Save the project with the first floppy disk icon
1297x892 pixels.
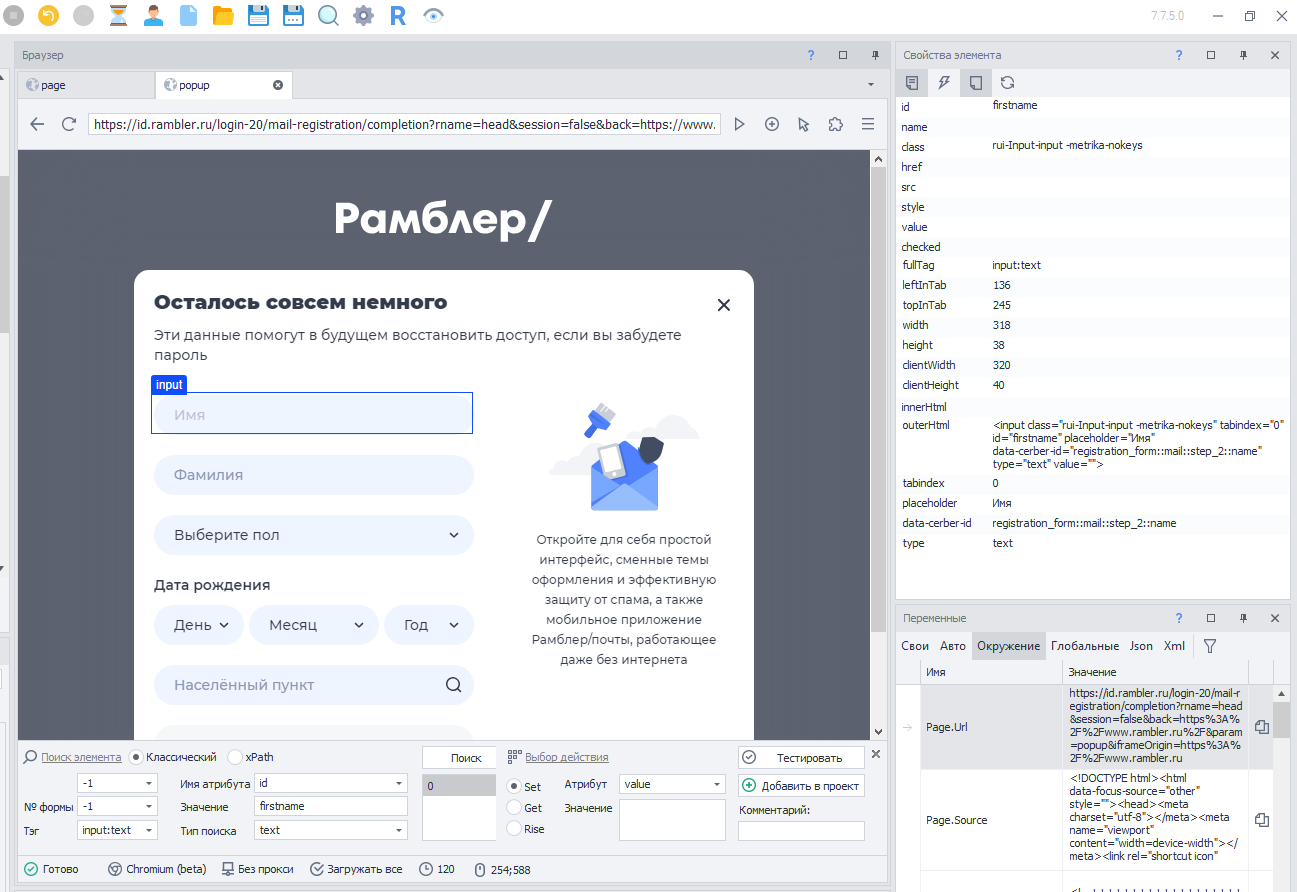pyautogui.click(x=257, y=15)
